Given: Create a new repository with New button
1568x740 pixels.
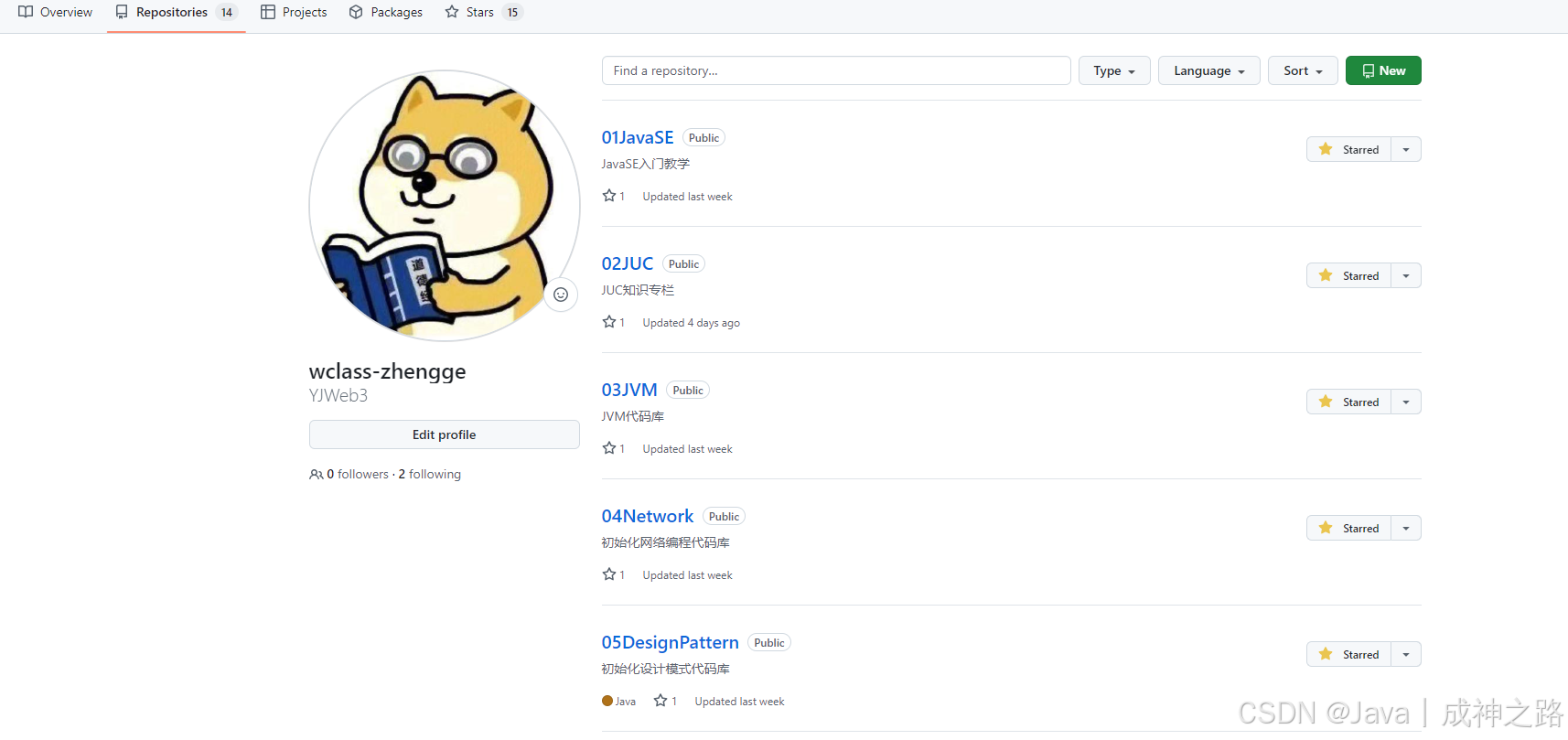Looking at the screenshot, I should pyautogui.click(x=1383, y=70).
